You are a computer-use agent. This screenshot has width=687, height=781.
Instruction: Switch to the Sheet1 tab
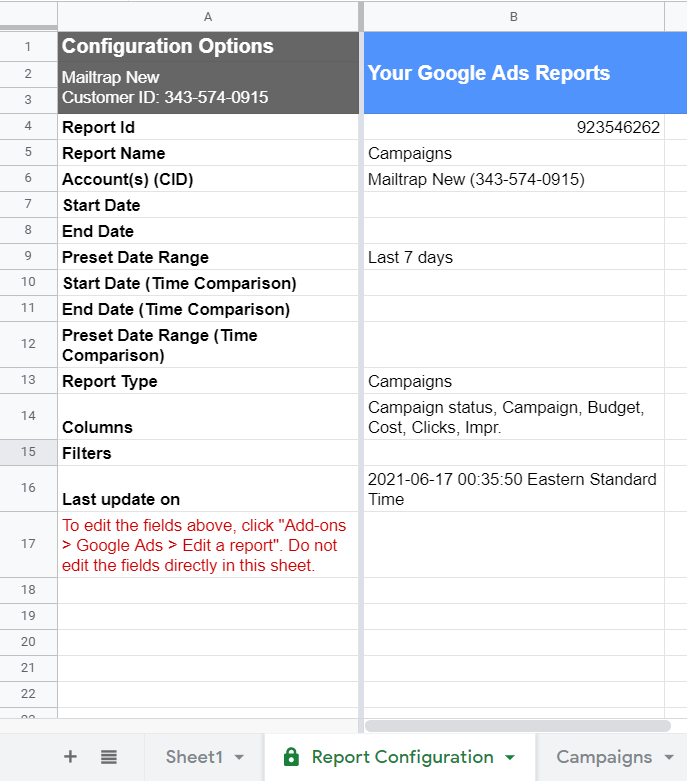pos(194,757)
